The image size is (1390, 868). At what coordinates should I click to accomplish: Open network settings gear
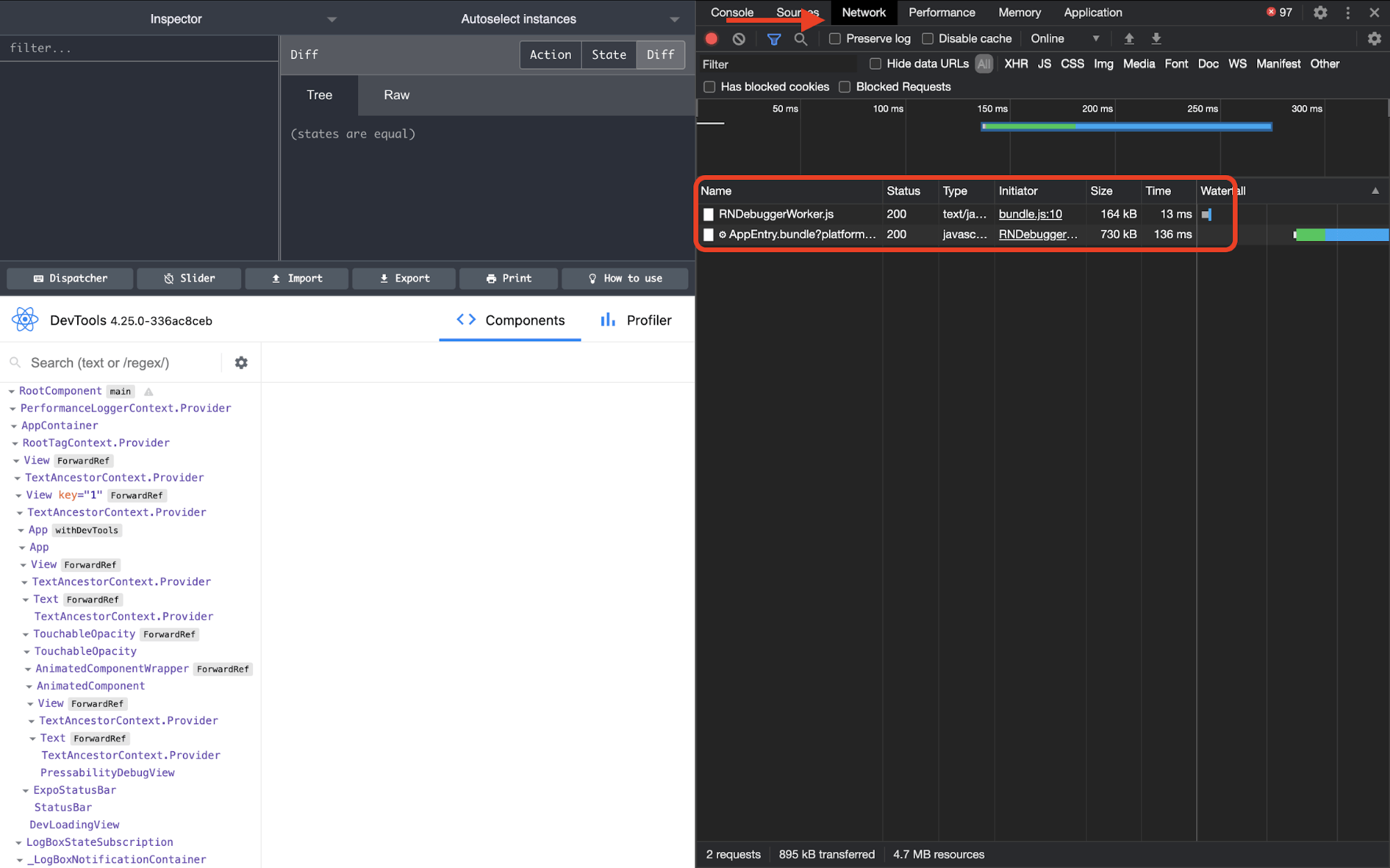click(x=1374, y=39)
